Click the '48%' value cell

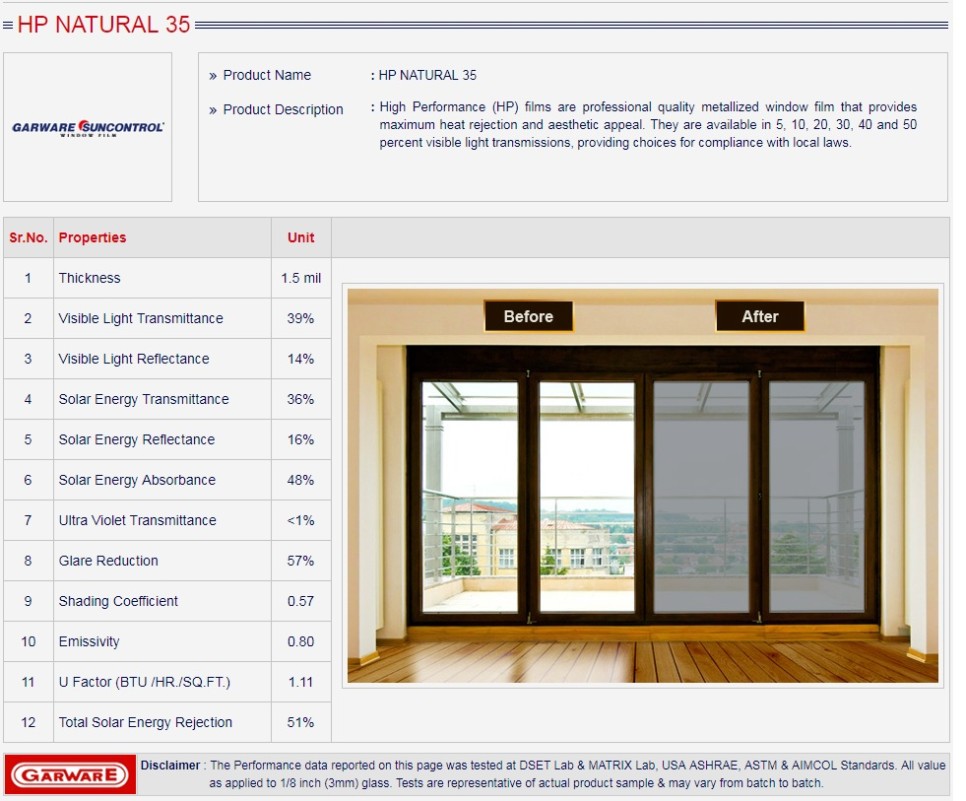pyautogui.click(x=301, y=480)
